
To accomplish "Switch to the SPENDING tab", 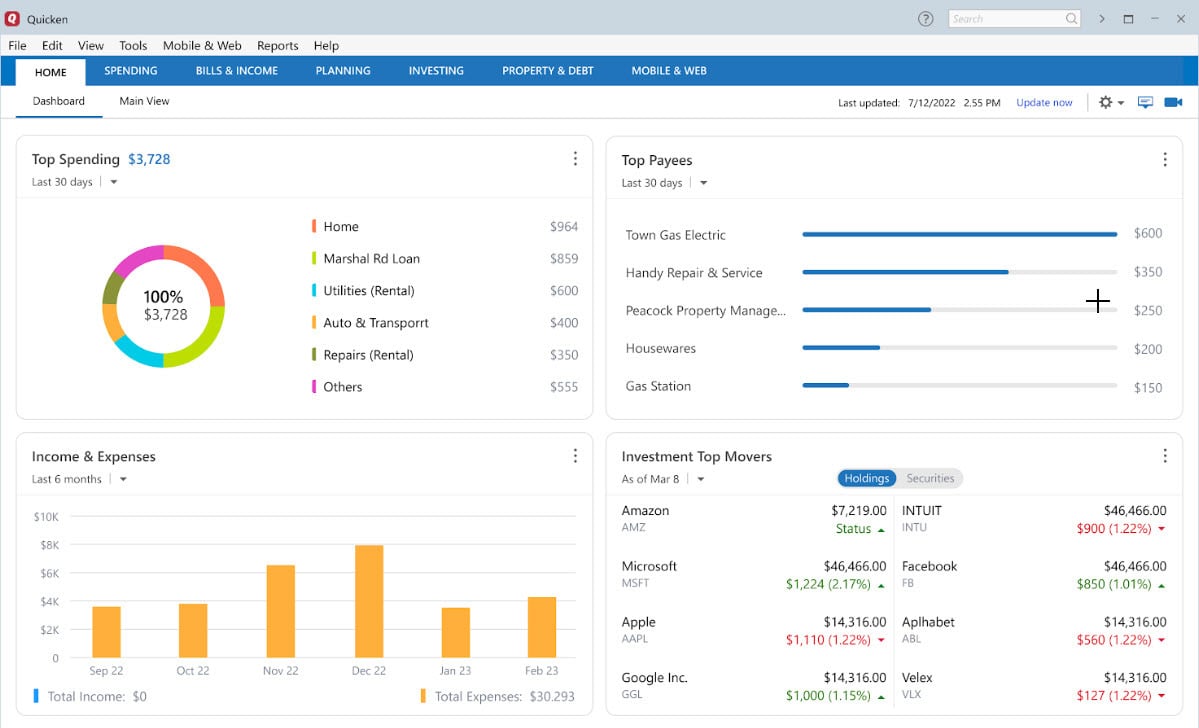I will point(131,70).
